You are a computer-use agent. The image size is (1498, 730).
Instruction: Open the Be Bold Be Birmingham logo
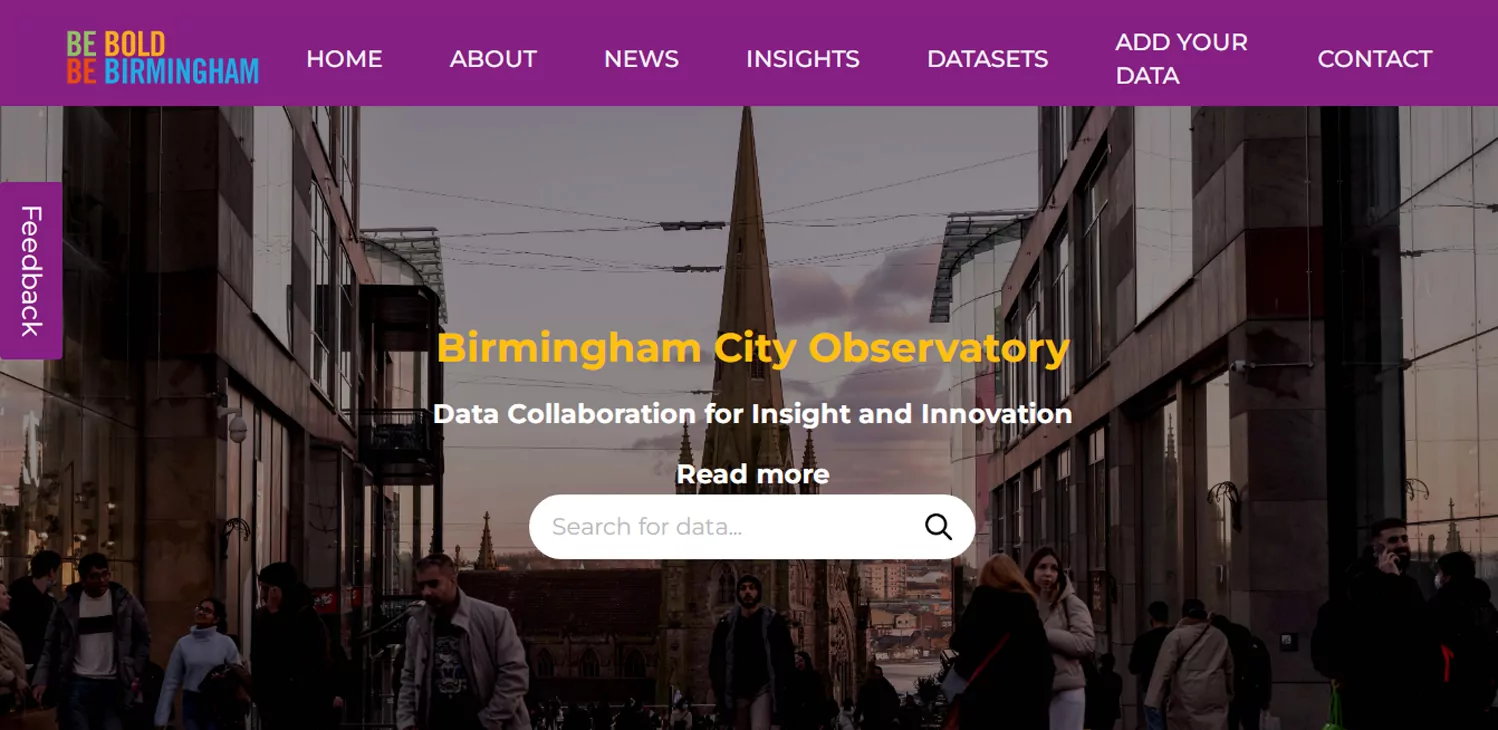coord(163,58)
